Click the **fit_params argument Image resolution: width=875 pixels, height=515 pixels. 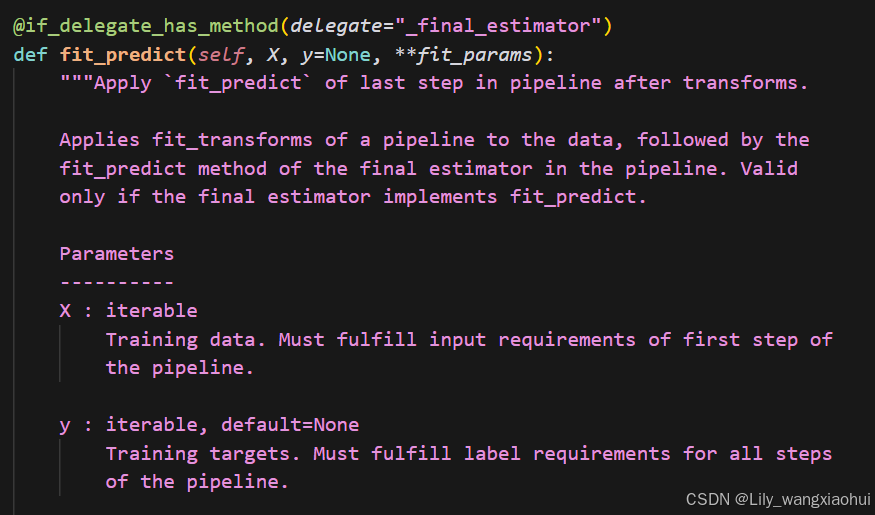tap(463, 55)
